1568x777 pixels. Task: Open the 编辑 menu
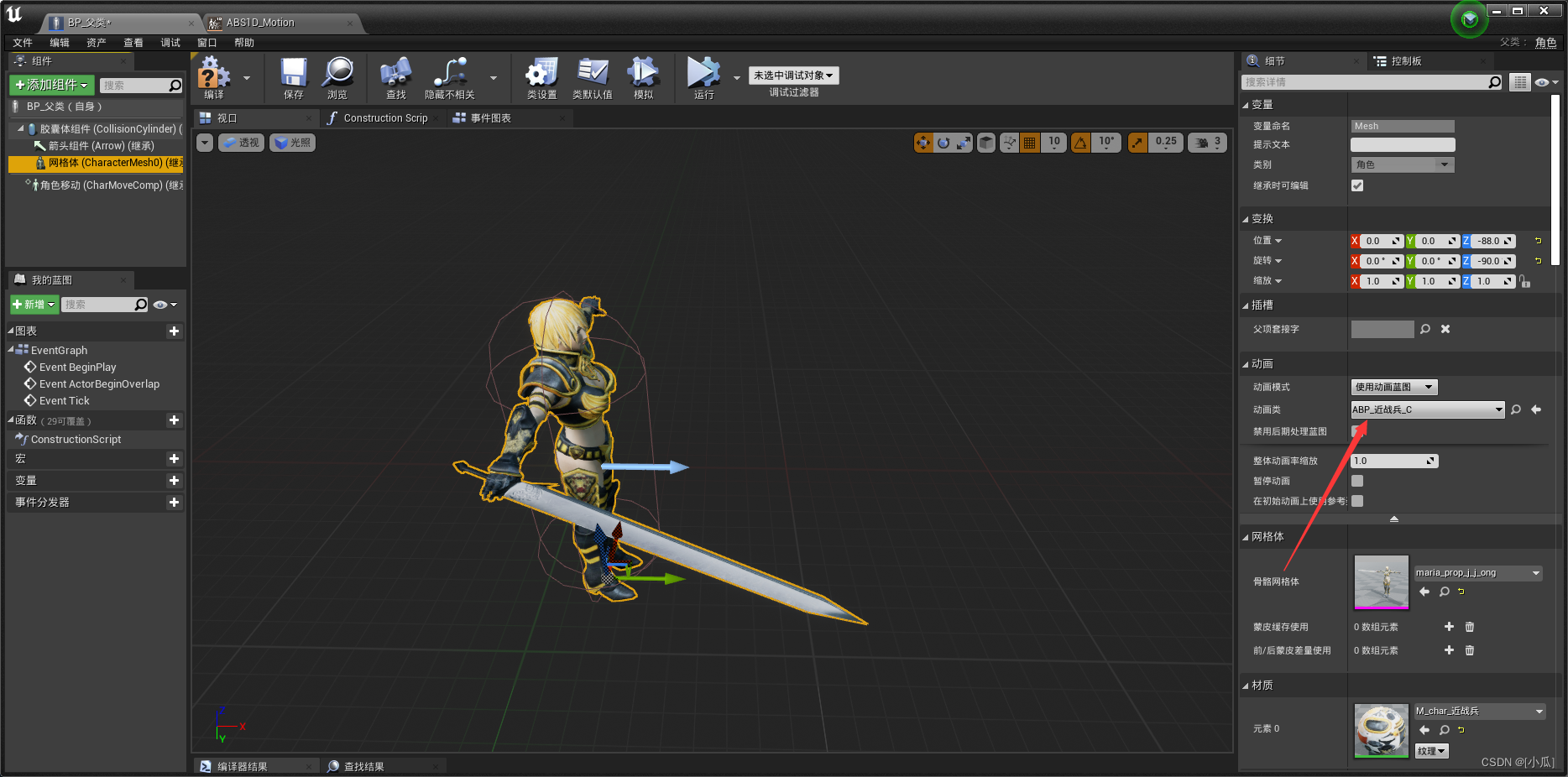coord(60,43)
